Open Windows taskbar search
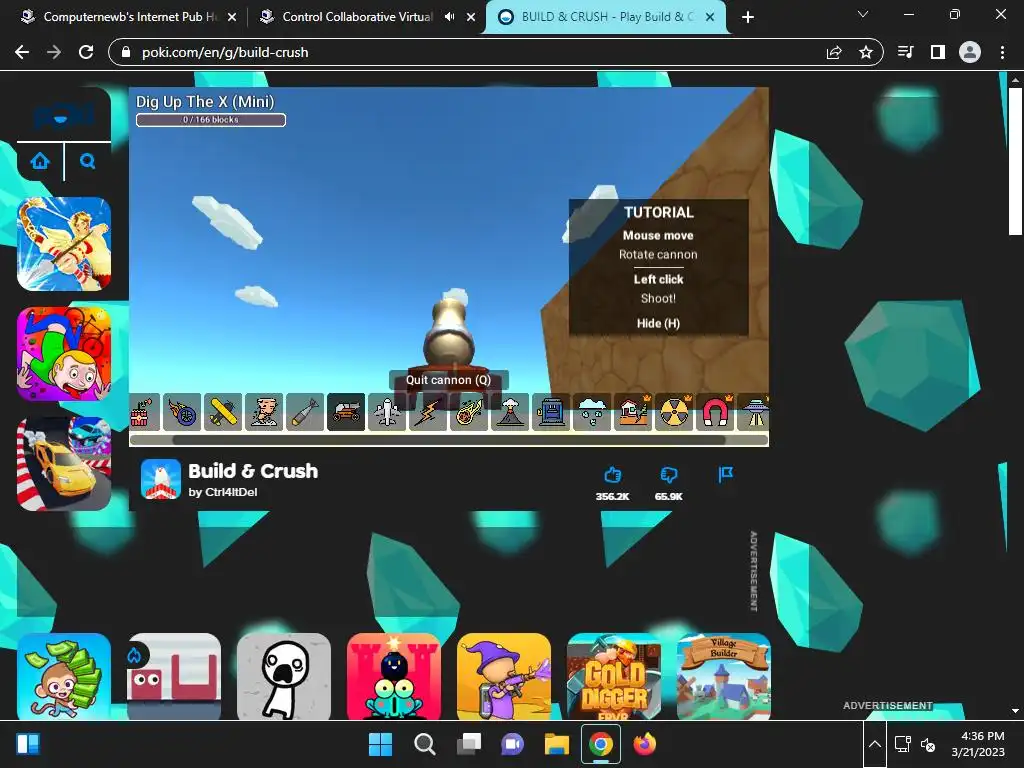 tap(424, 744)
